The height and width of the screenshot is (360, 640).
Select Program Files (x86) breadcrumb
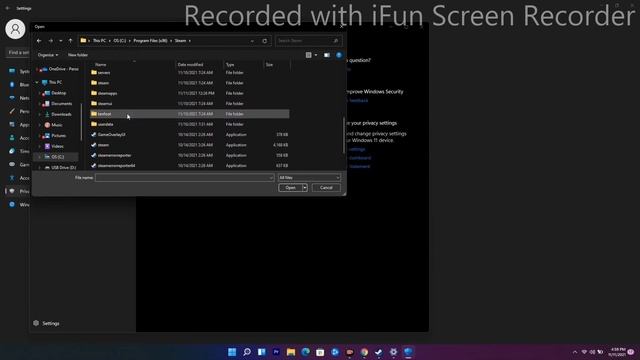pos(150,41)
